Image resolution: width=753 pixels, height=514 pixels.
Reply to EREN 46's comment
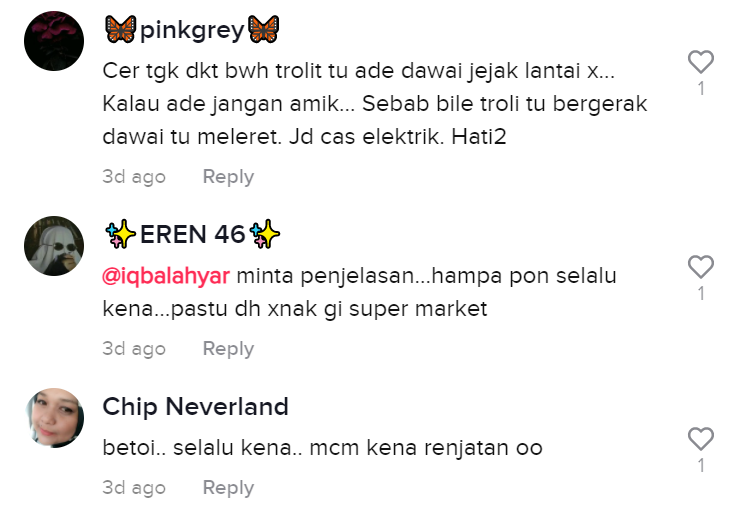(x=228, y=349)
